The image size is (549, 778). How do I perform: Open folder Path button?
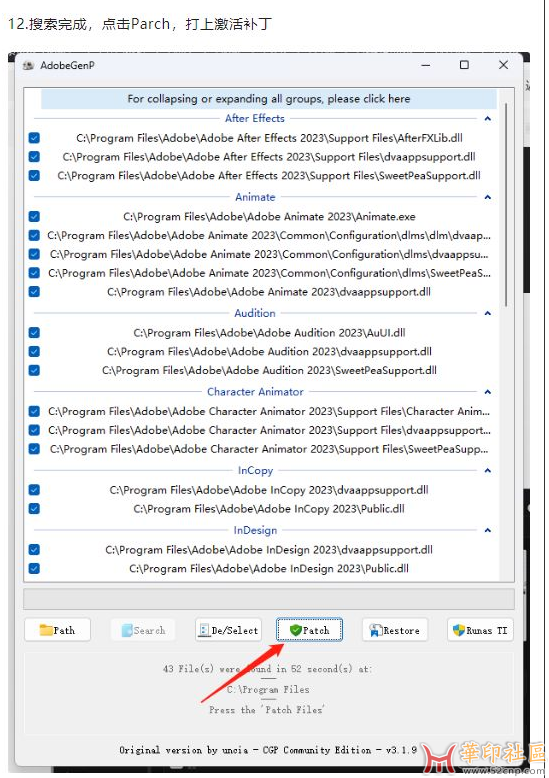(x=58, y=630)
